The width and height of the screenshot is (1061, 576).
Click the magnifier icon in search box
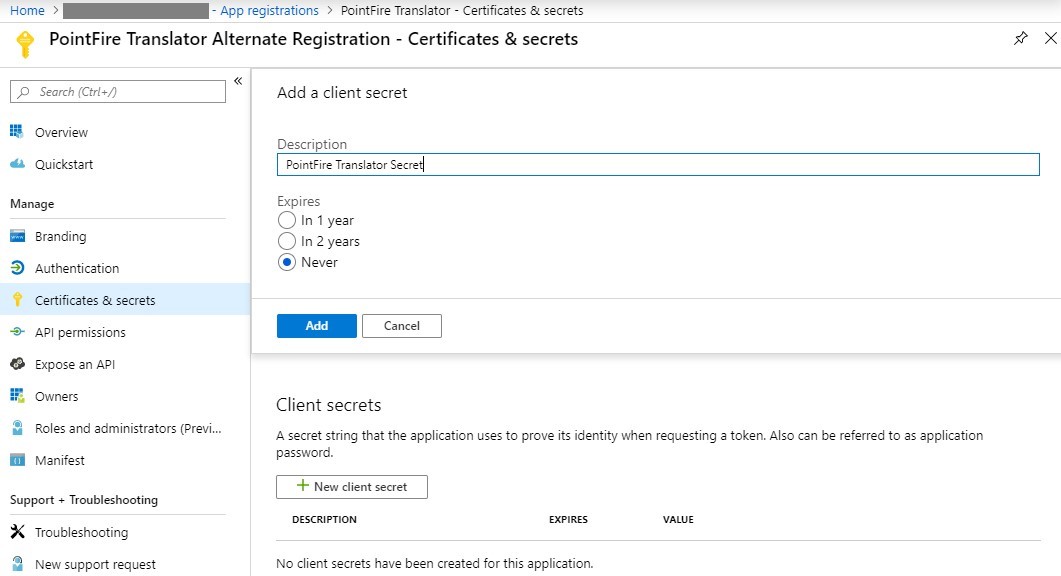click(24, 91)
